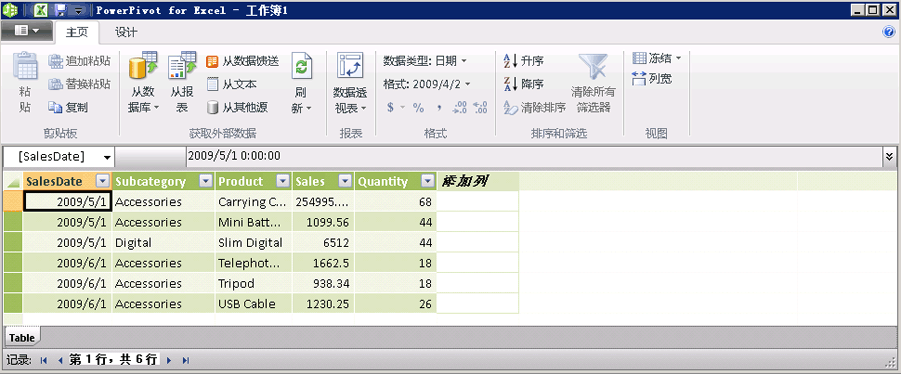Sort ascending (升序)
This screenshot has width=901, height=374.
(523, 61)
